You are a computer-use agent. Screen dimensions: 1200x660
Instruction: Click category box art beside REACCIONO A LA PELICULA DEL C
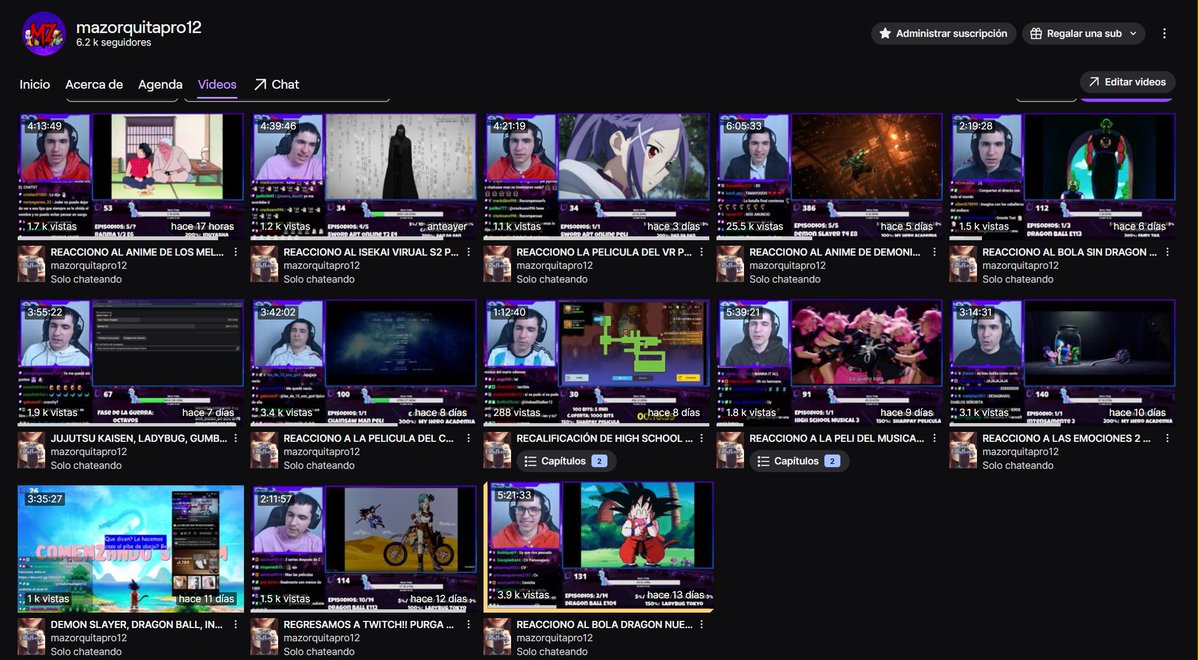coord(264,451)
